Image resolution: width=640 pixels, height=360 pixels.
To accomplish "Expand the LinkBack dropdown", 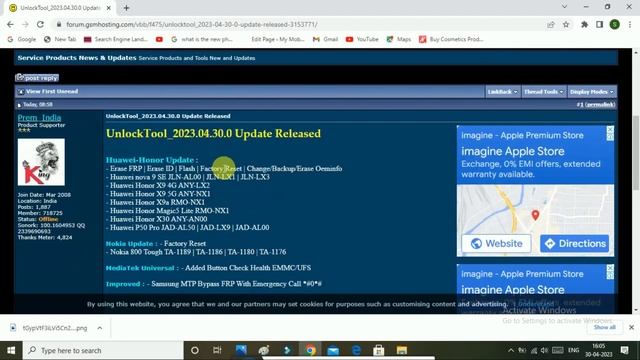I will pos(502,92).
